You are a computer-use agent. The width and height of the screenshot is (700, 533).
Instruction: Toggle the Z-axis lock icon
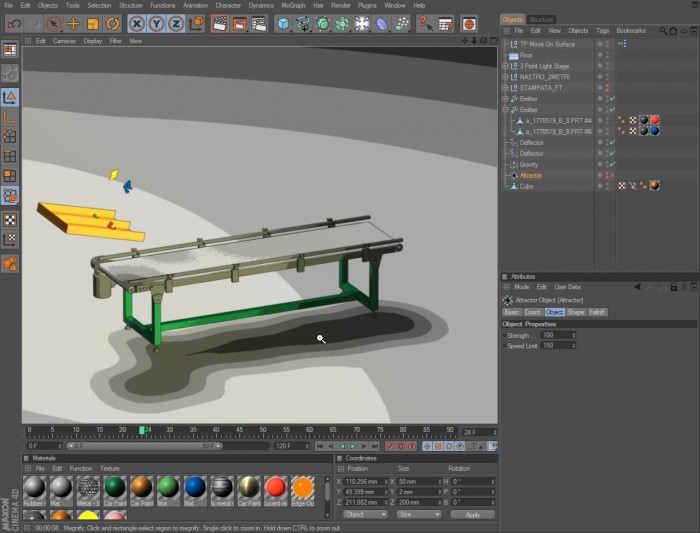[176, 24]
